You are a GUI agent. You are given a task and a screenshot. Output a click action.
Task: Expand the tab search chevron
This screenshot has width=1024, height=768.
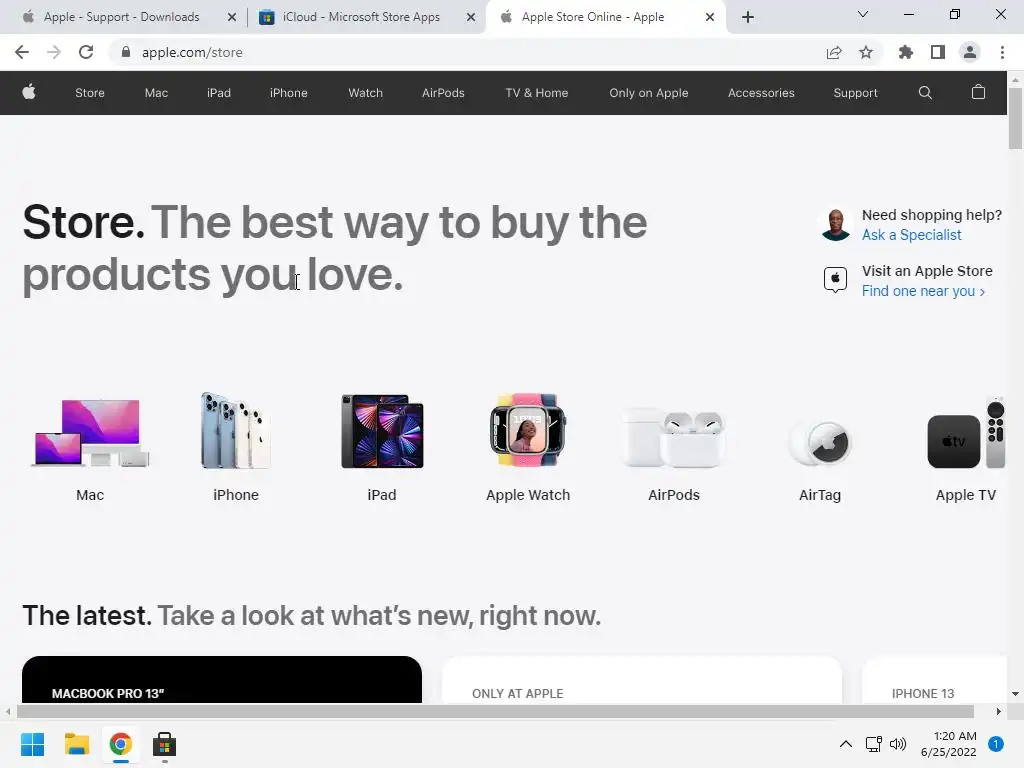(862, 14)
